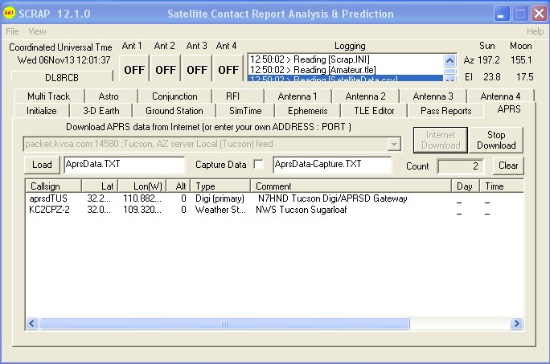Open the Ground Station tab
This screenshot has height=364, width=550.
(x=174, y=111)
